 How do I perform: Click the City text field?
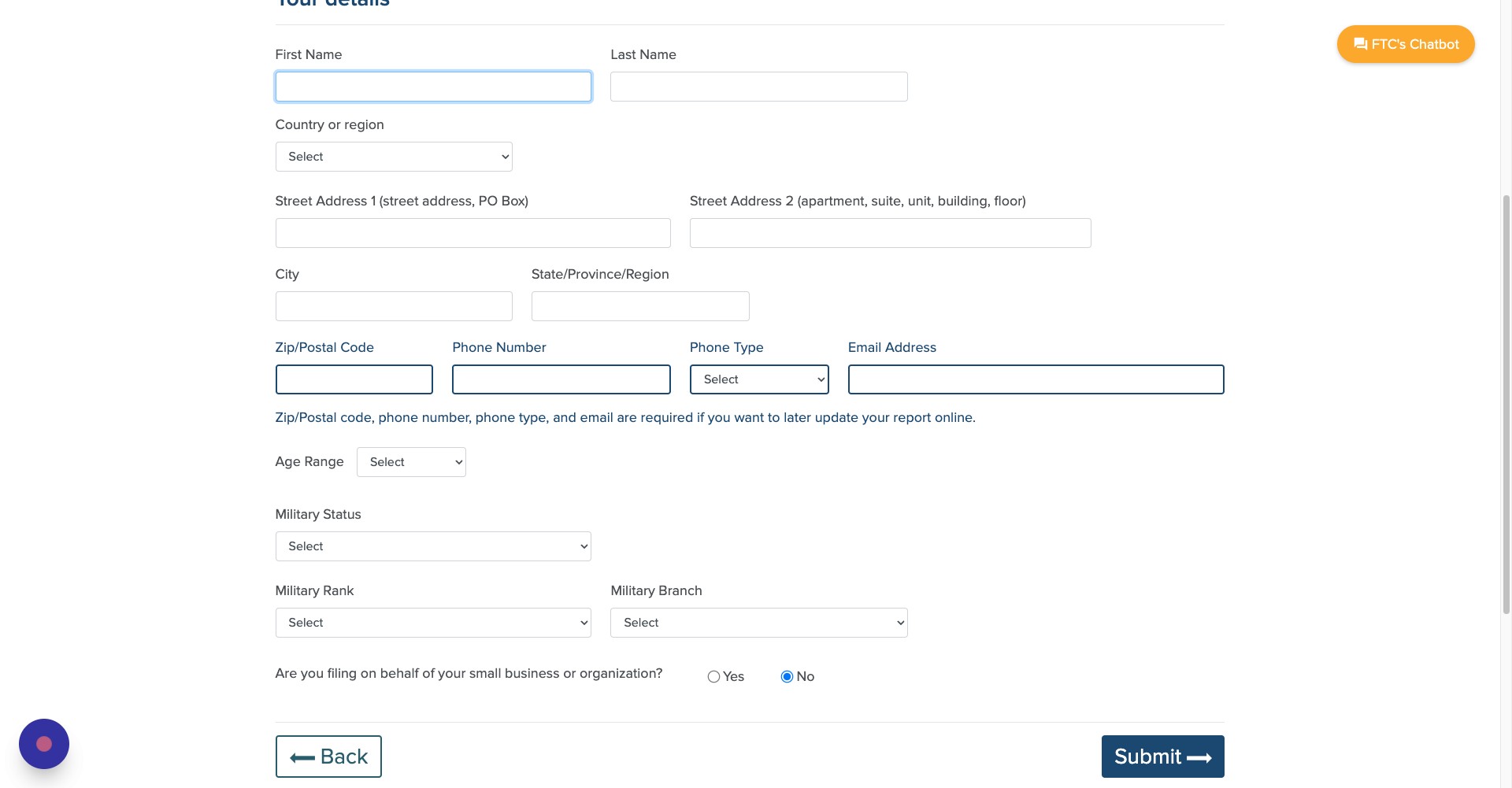click(x=394, y=306)
